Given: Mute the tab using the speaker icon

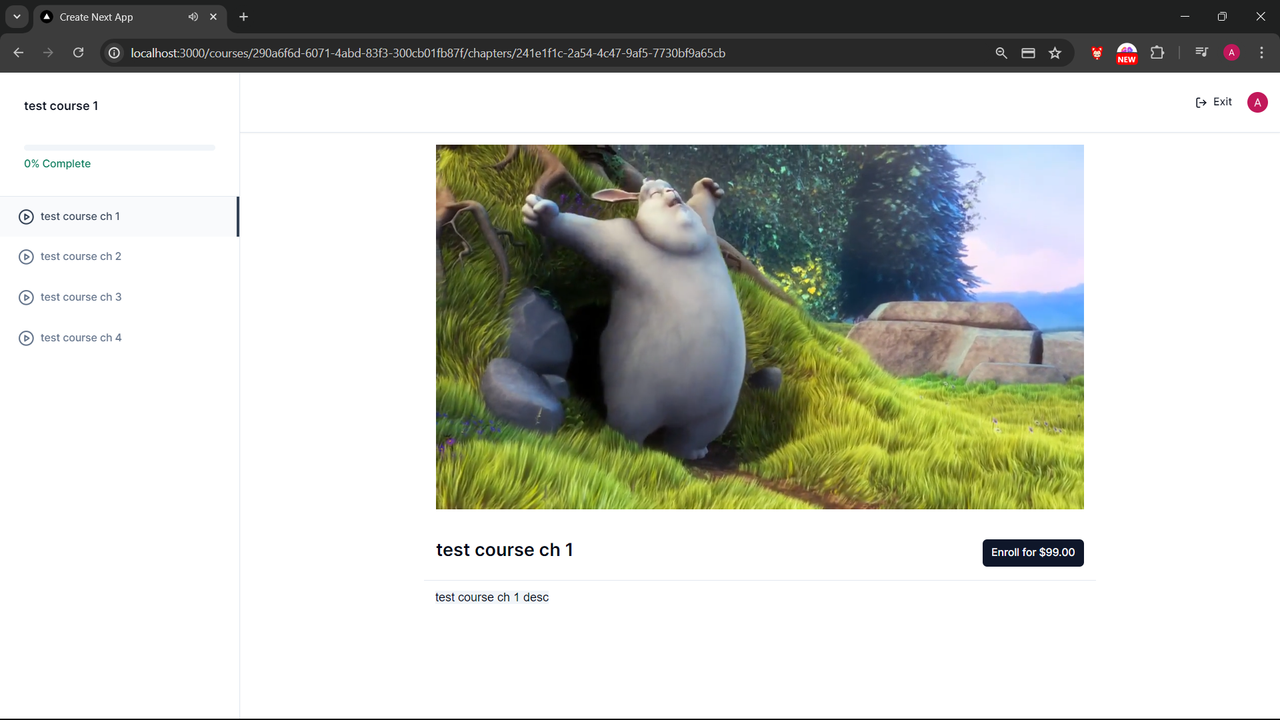Looking at the screenshot, I should pos(193,17).
